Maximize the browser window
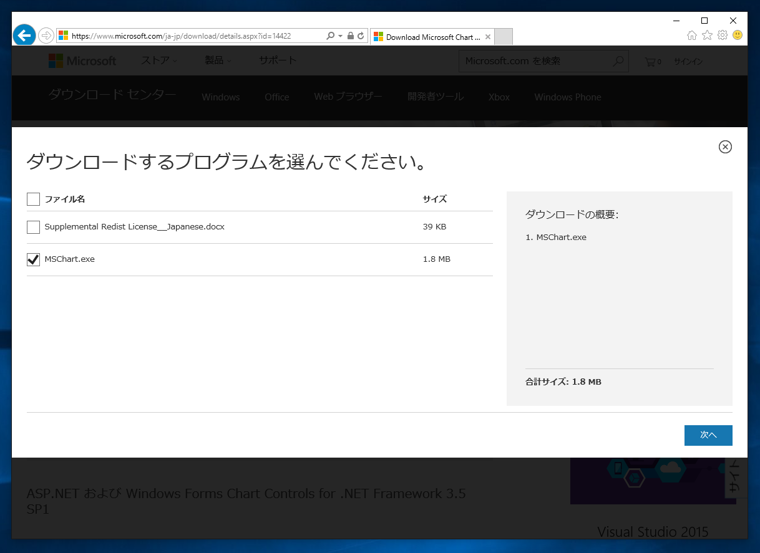760x553 pixels. click(x=704, y=20)
